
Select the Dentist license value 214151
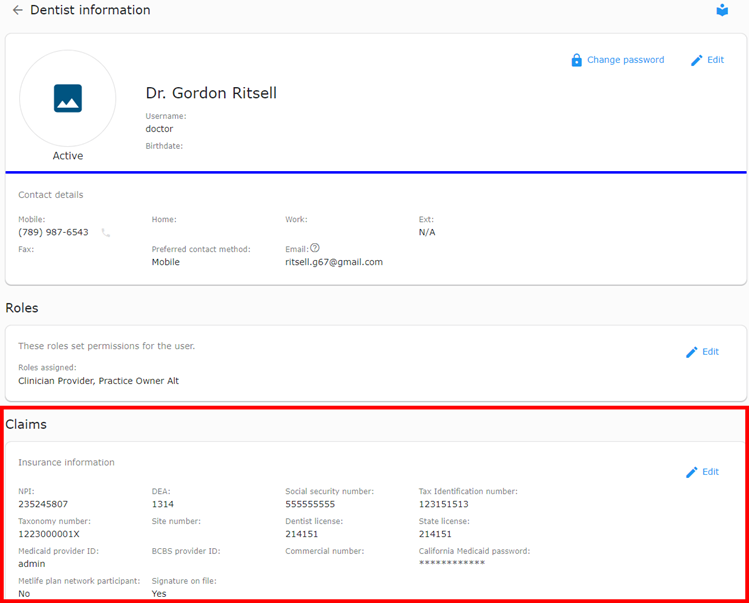point(301,534)
